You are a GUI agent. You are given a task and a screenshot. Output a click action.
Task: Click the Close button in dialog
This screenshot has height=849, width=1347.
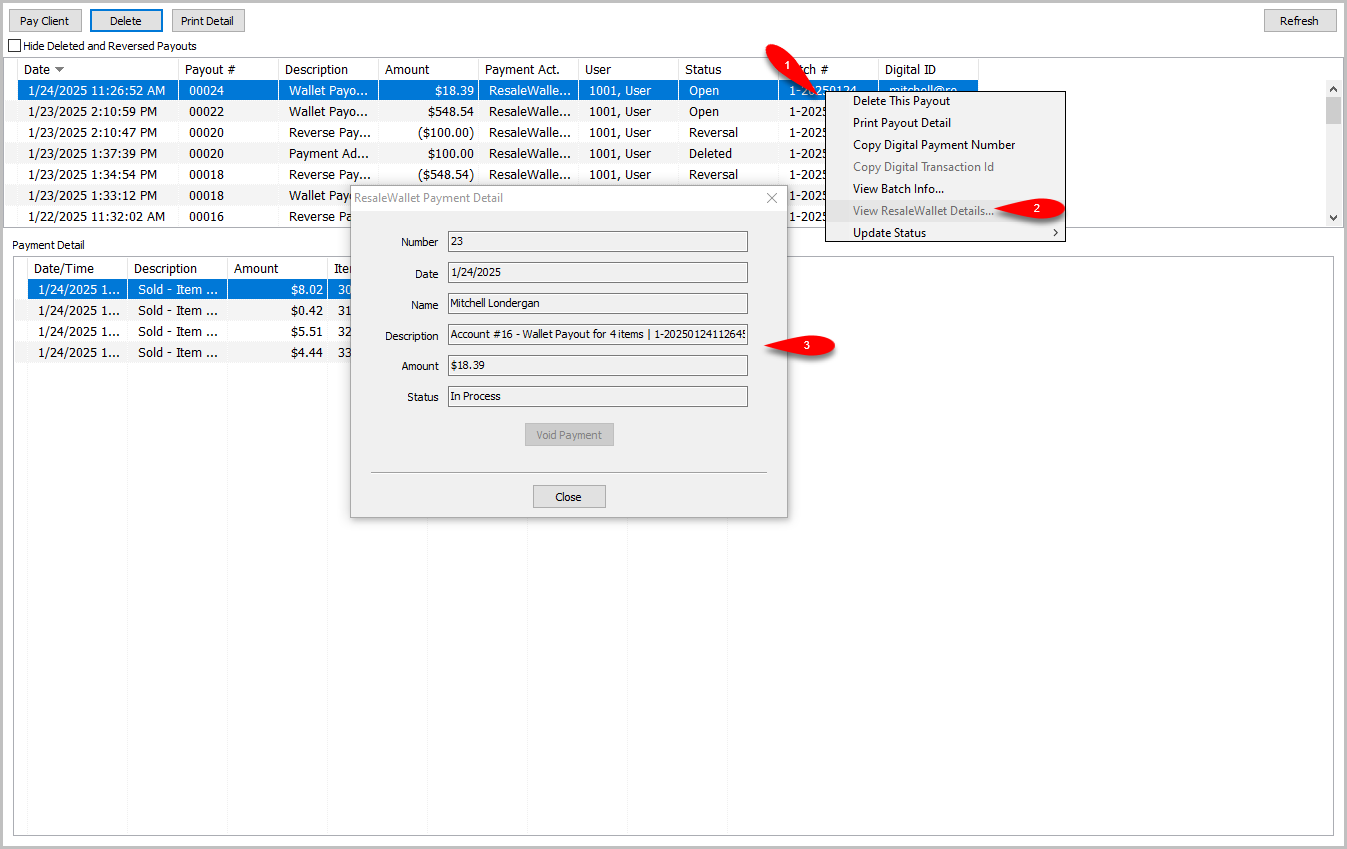(x=569, y=497)
